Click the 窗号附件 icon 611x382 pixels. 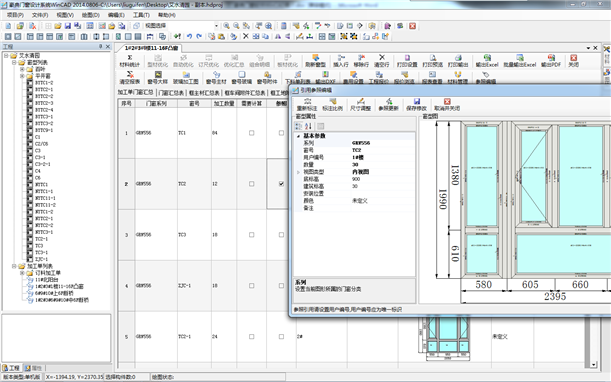click(x=267, y=74)
